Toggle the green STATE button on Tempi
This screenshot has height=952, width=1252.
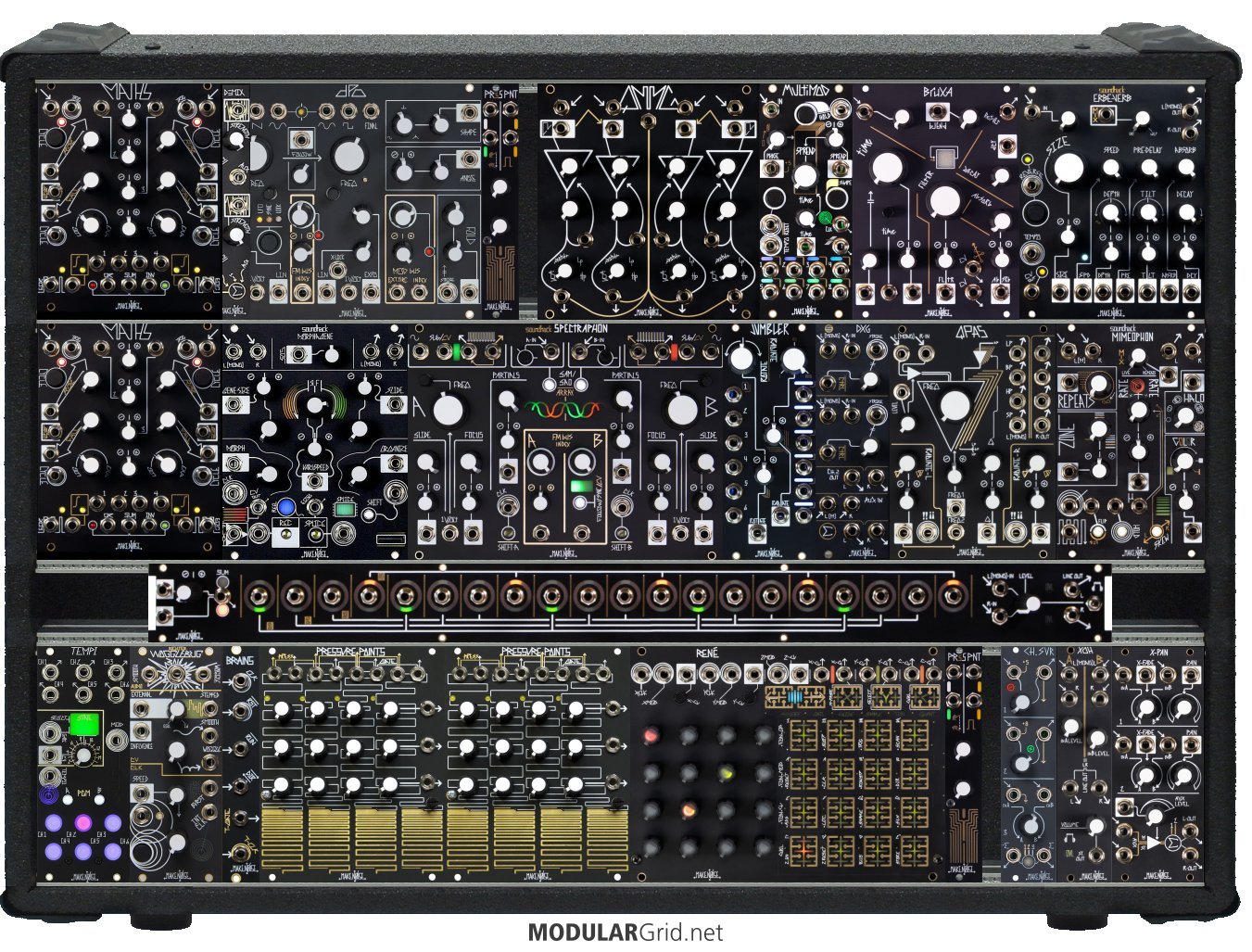86,722
